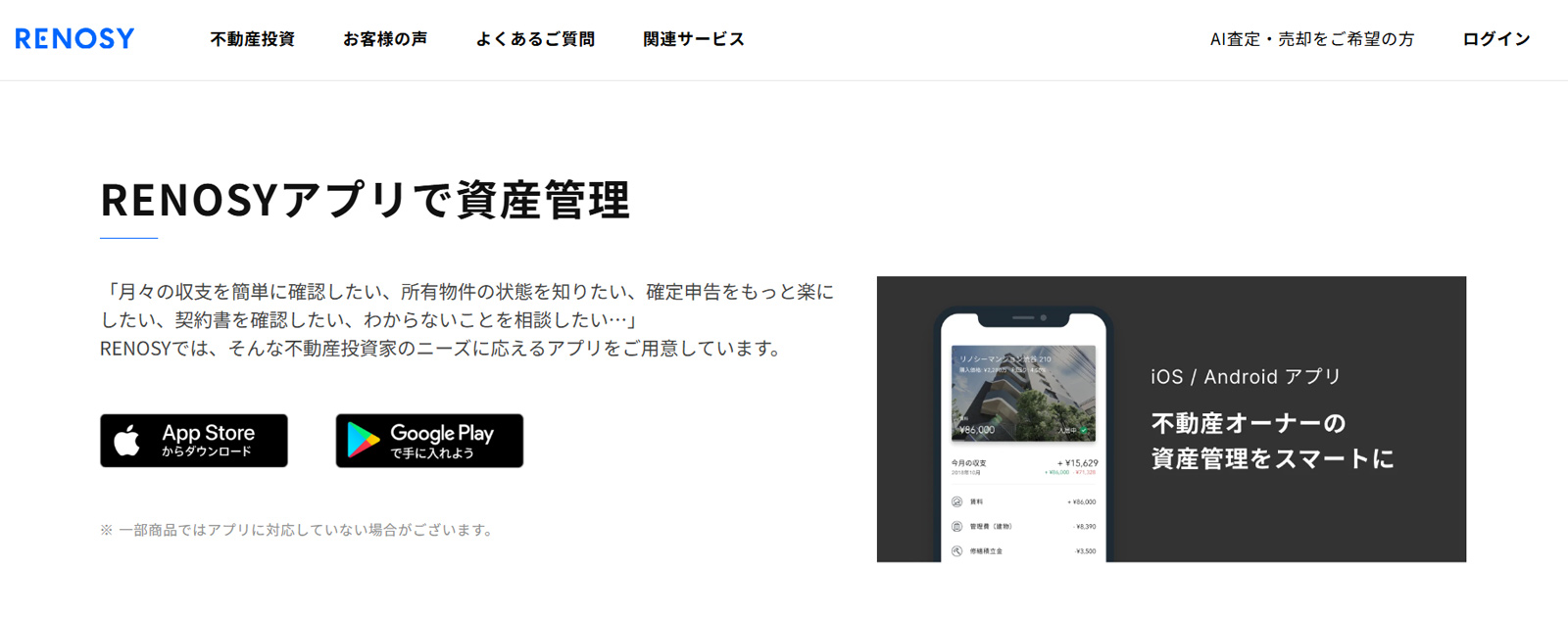Click the RENOSYアプリで資産管理 heading
Image resolution: width=1568 pixels, height=617 pixels.
pyautogui.click(x=365, y=200)
